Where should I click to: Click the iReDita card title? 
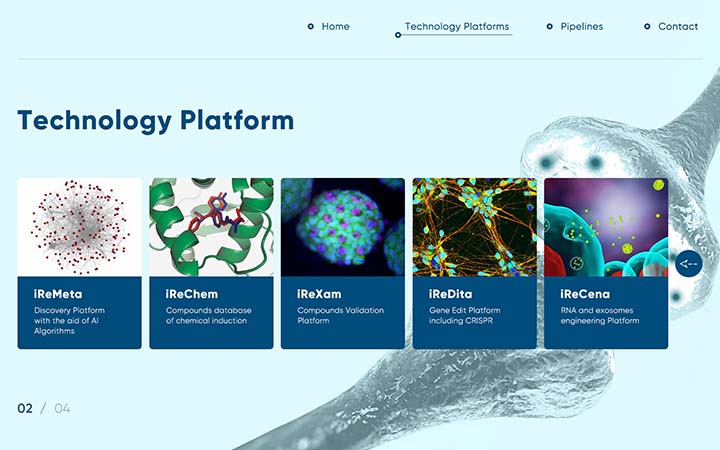click(x=450, y=294)
